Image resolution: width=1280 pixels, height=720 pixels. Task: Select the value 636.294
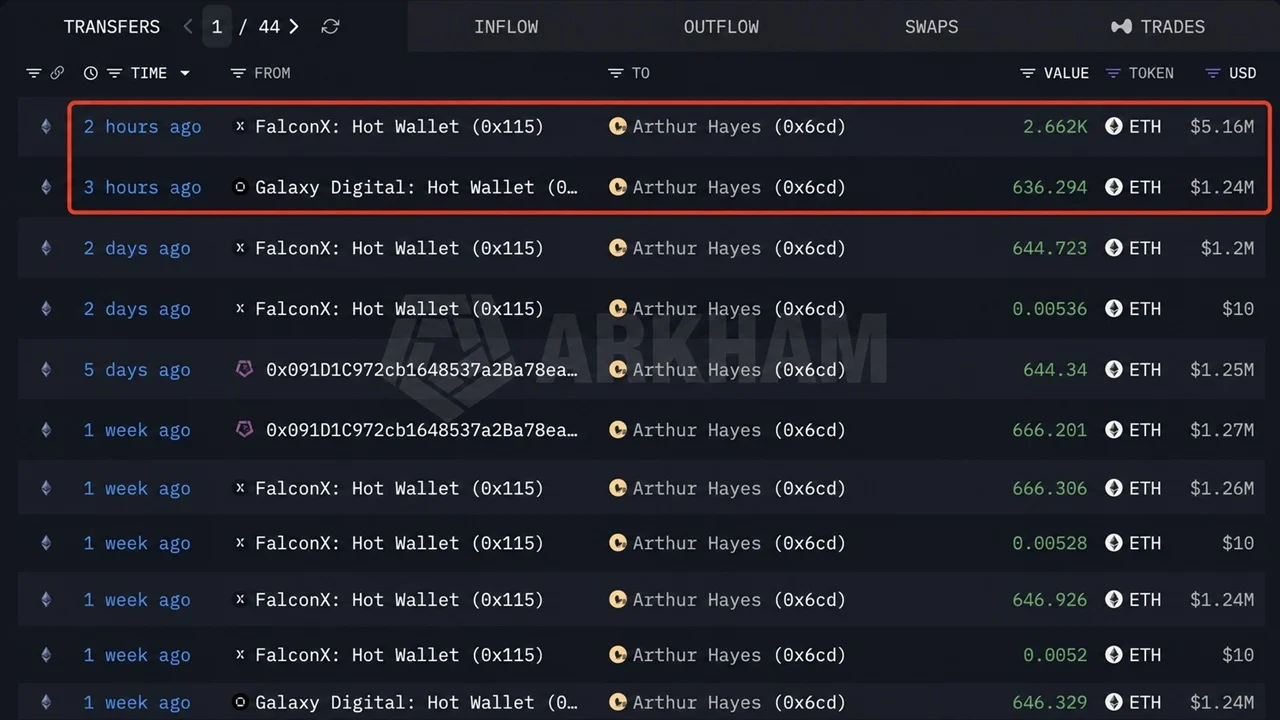tap(1050, 187)
